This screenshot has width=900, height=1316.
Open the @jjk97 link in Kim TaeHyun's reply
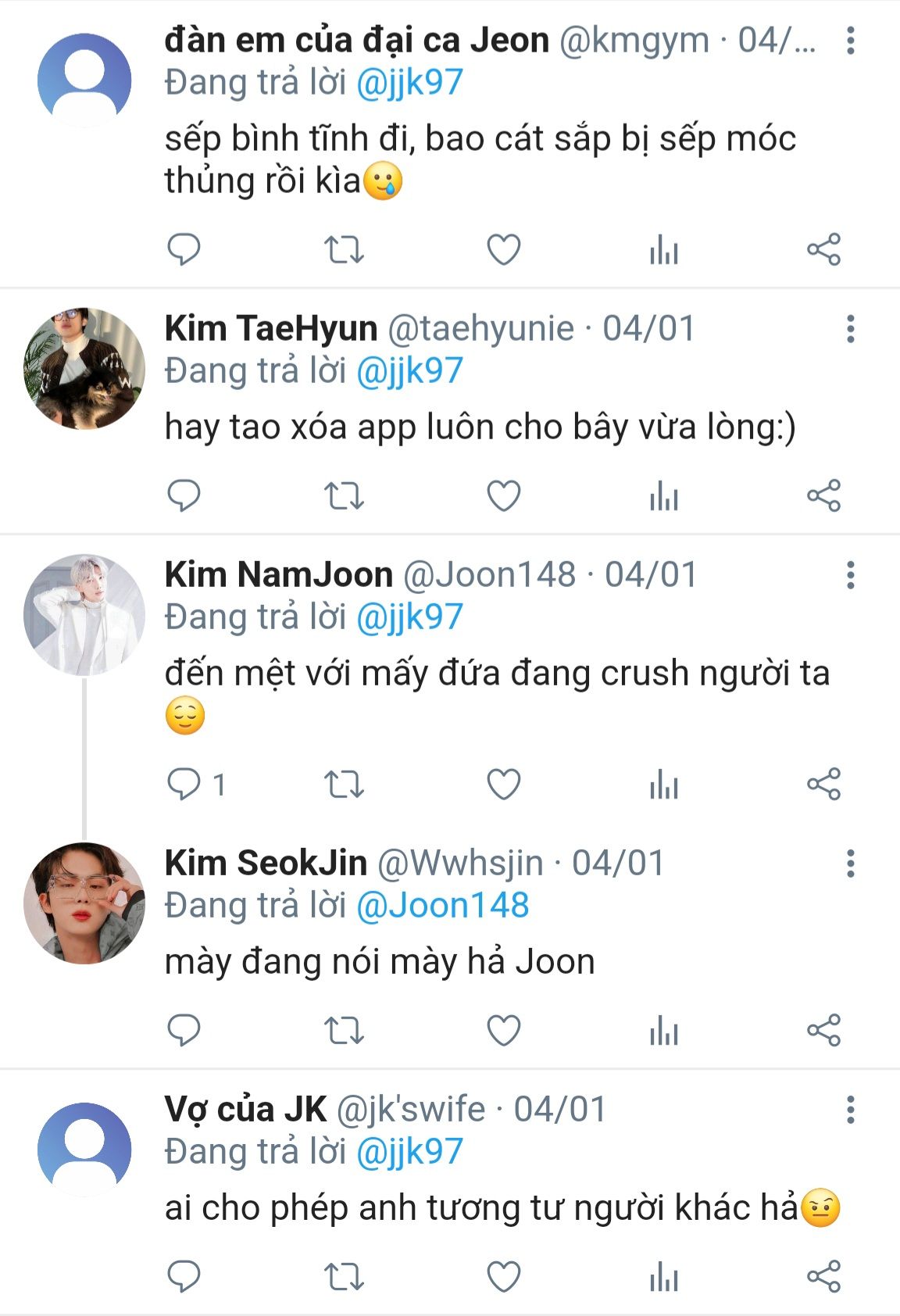pyautogui.click(x=409, y=371)
